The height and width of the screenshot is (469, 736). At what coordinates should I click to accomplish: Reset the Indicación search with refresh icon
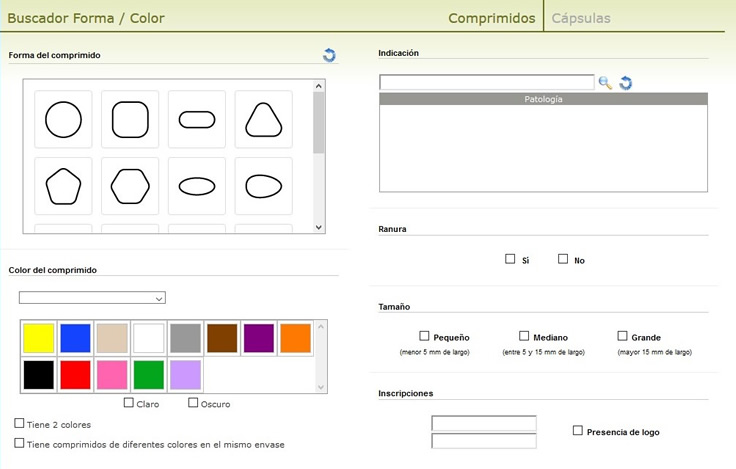(626, 83)
